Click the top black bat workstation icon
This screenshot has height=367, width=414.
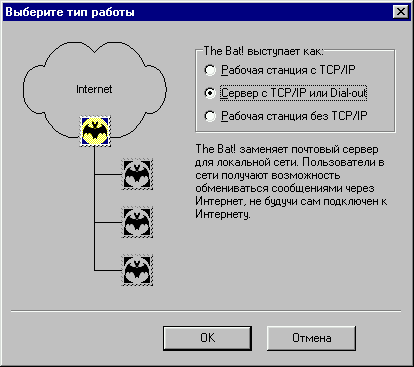(137, 174)
